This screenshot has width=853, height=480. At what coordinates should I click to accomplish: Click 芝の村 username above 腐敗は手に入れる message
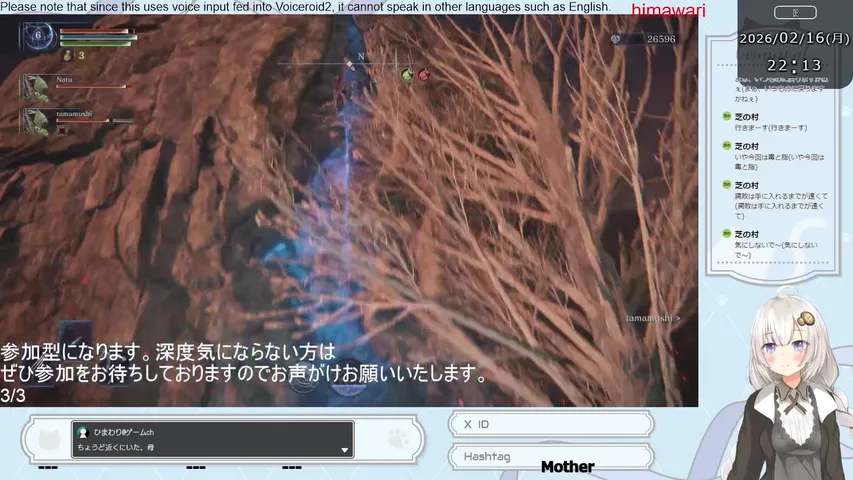[746, 186]
